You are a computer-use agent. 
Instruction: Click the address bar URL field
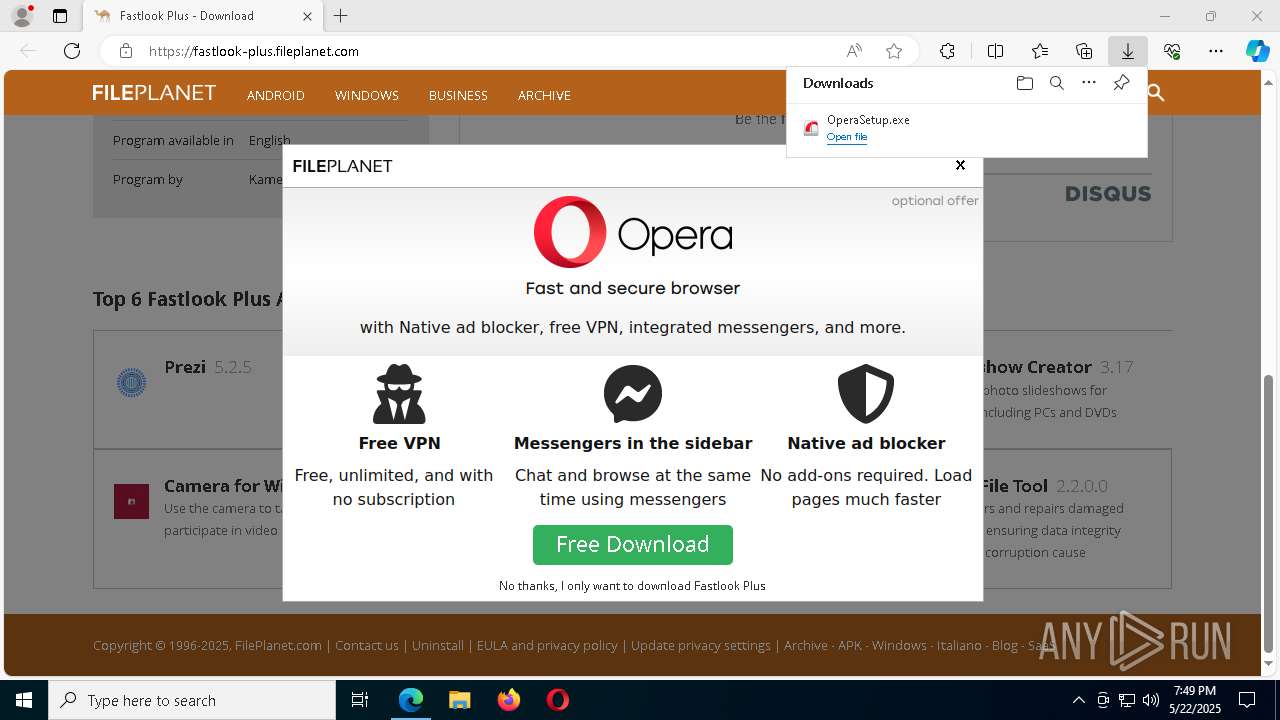[x=490, y=51]
